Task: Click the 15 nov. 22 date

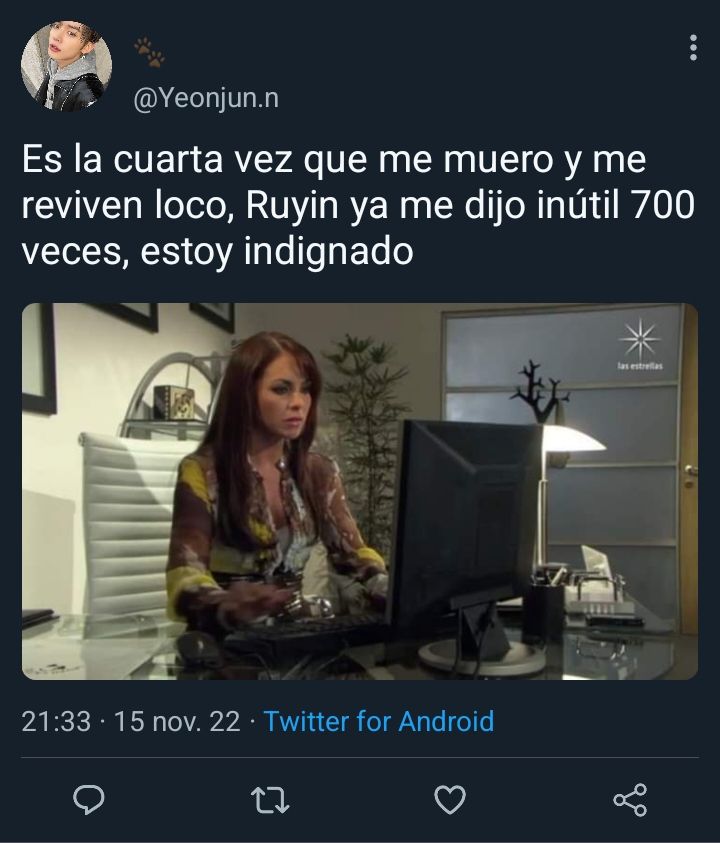Action: coord(177,721)
